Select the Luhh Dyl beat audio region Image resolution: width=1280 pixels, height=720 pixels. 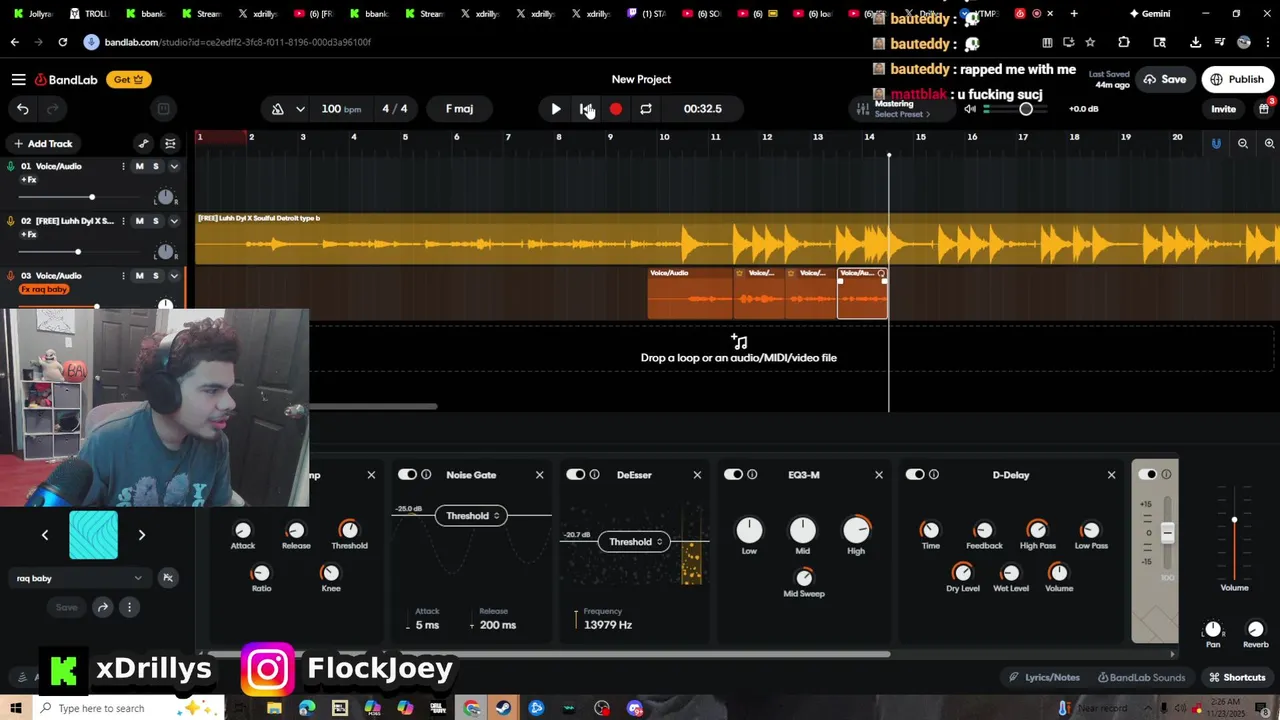[737, 239]
